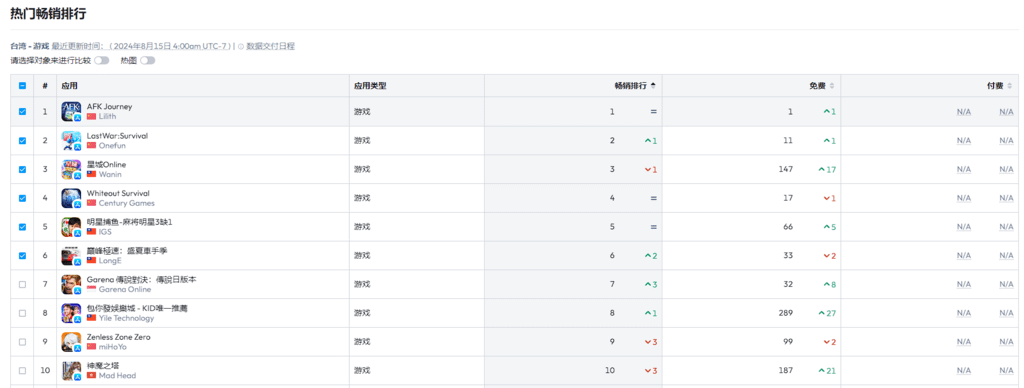1024x388 pixels.
Task: Open the AFK Journey app icon
Action: [71, 112]
